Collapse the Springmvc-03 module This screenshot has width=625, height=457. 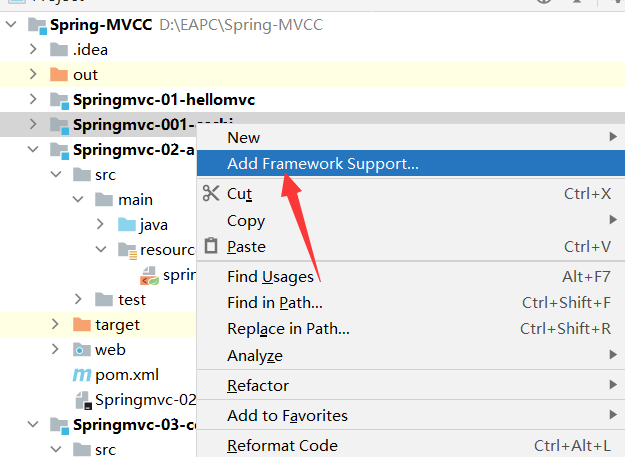coord(33,424)
